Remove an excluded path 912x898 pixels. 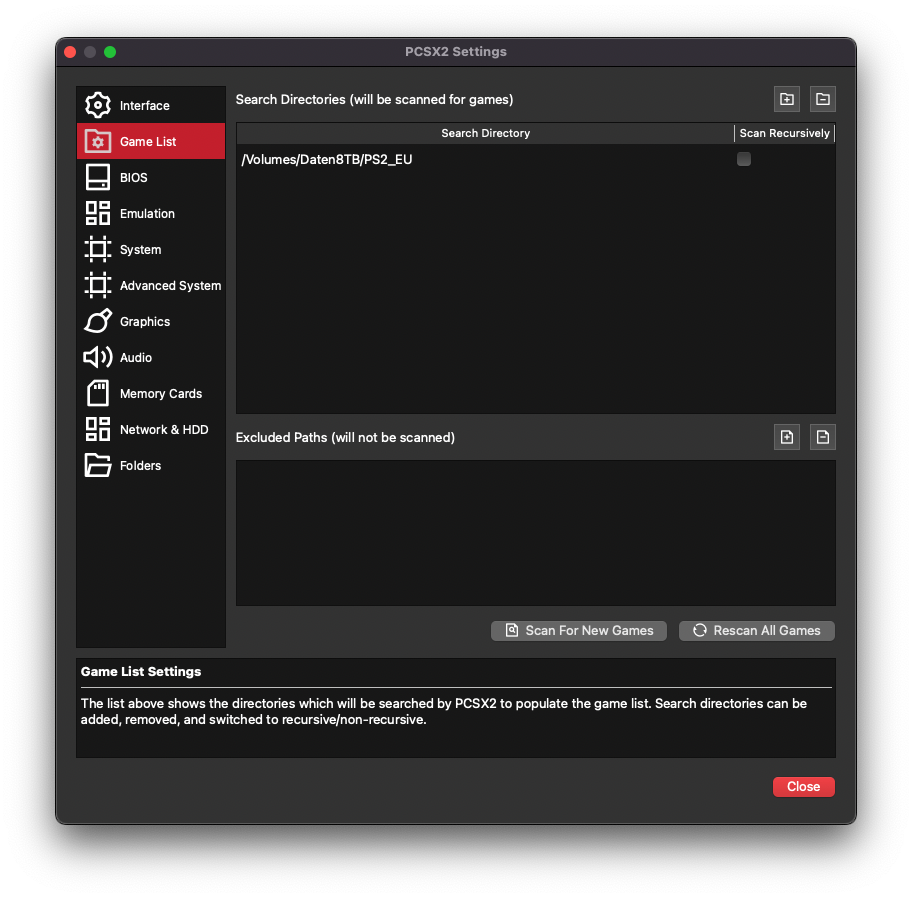[x=822, y=437]
